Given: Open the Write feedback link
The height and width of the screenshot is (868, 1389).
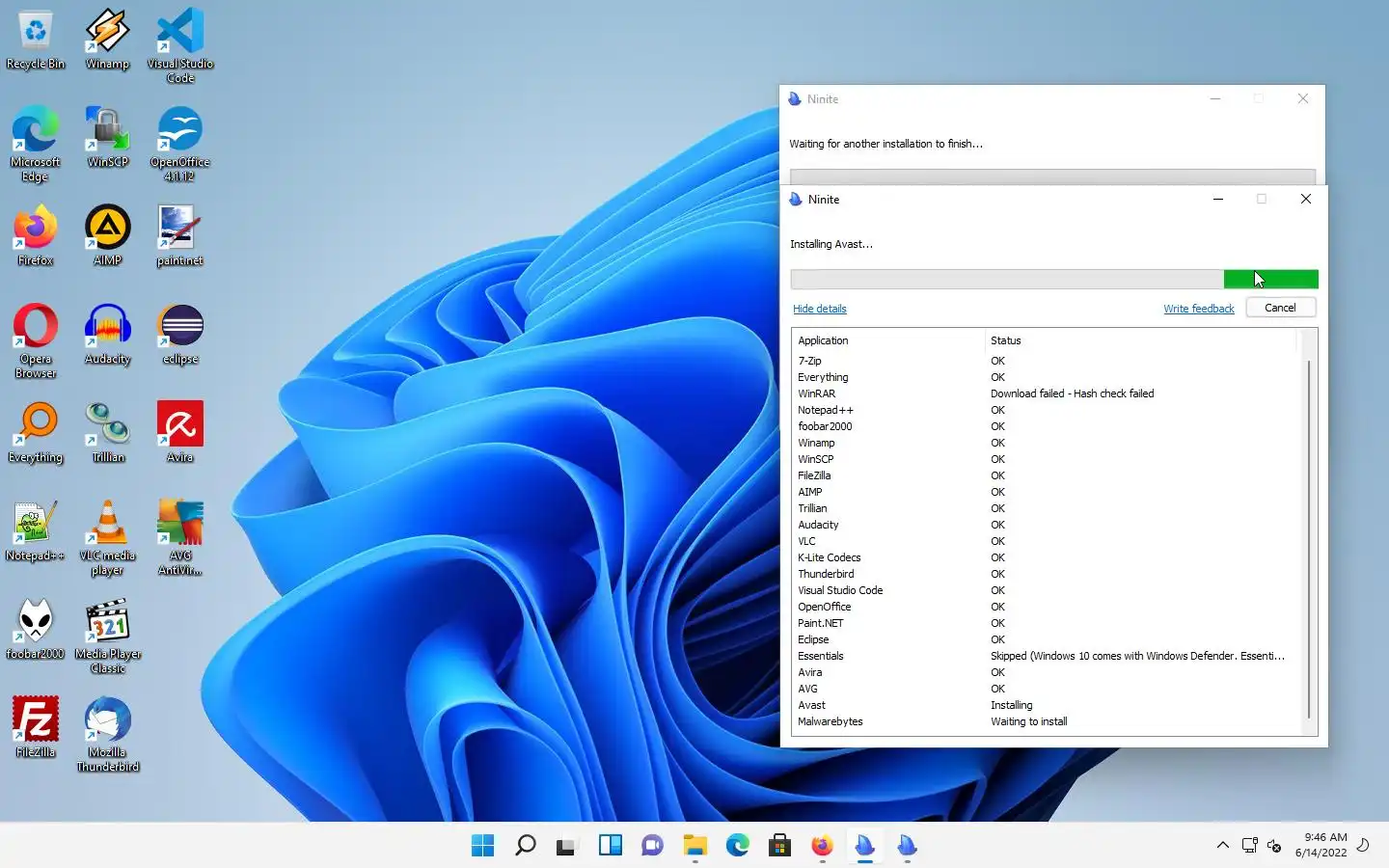Looking at the screenshot, I should coord(1198,309).
